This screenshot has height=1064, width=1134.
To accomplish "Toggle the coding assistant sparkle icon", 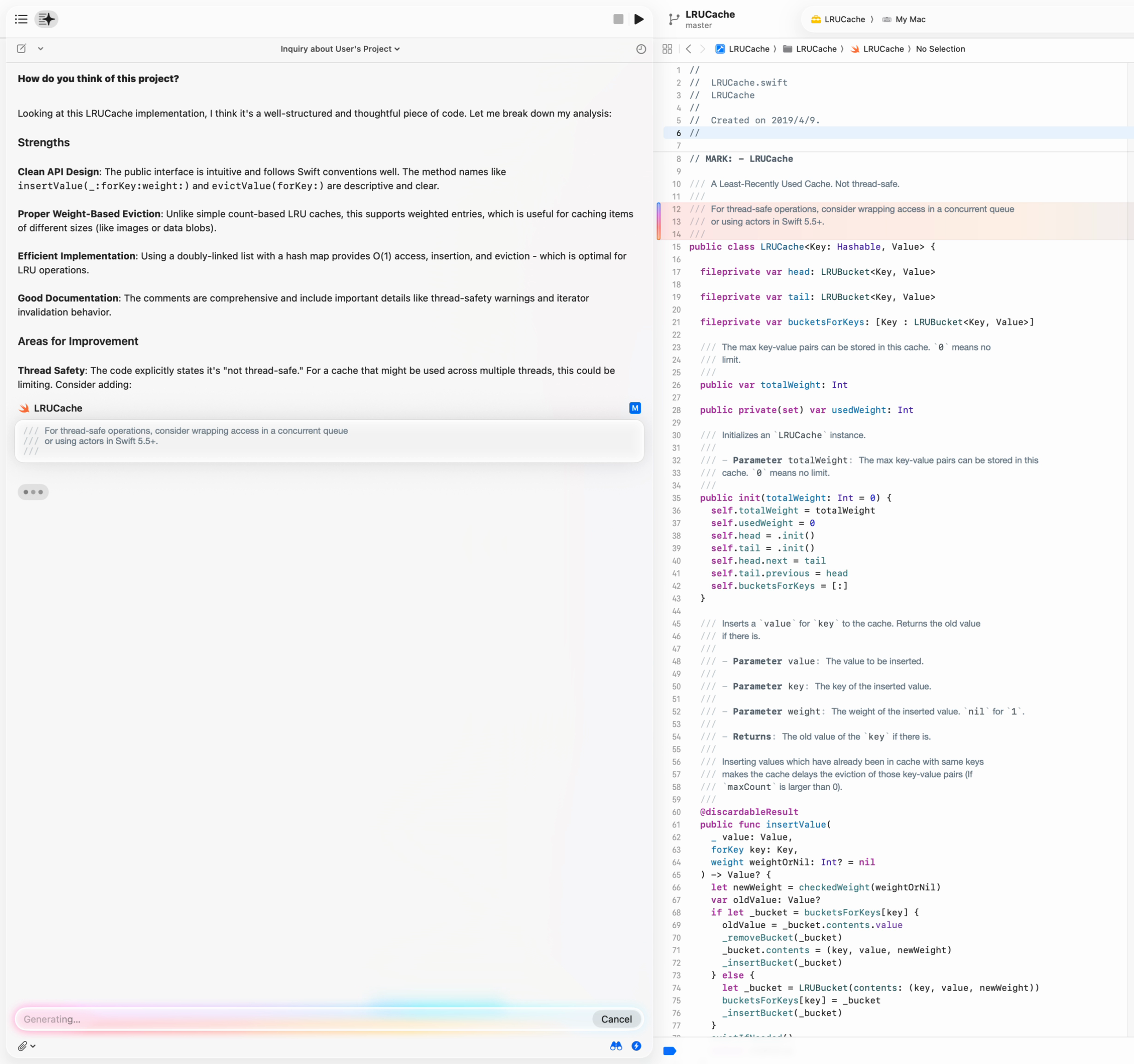I will [47, 19].
